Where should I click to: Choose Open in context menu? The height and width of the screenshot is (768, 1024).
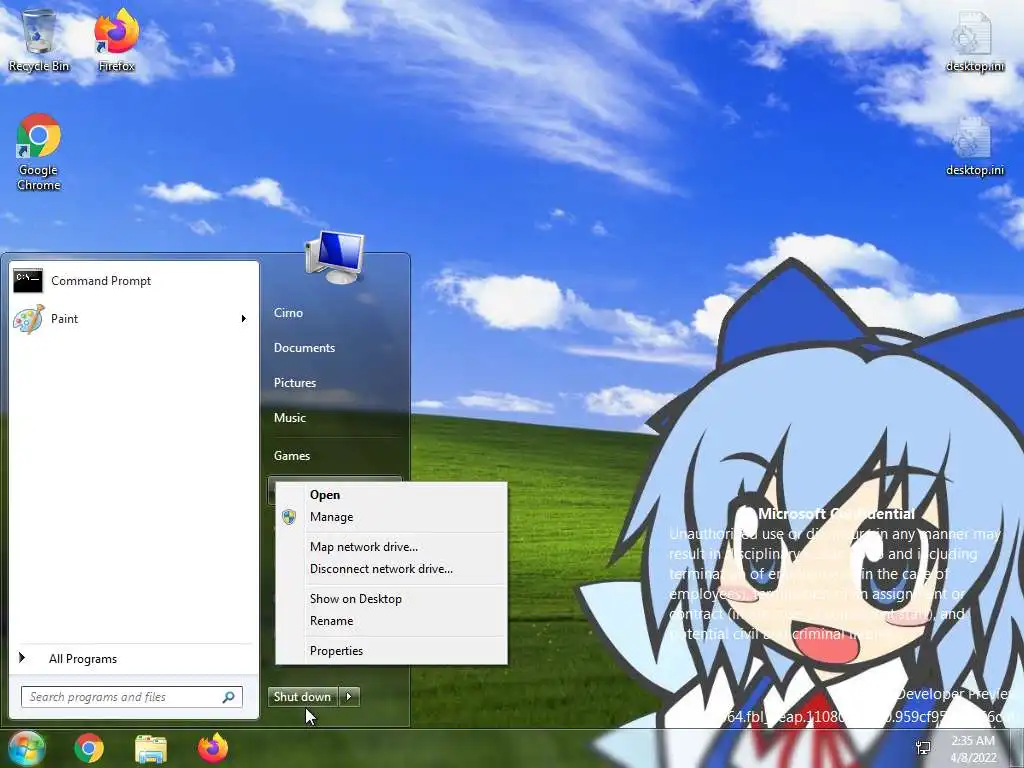click(x=391, y=495)
